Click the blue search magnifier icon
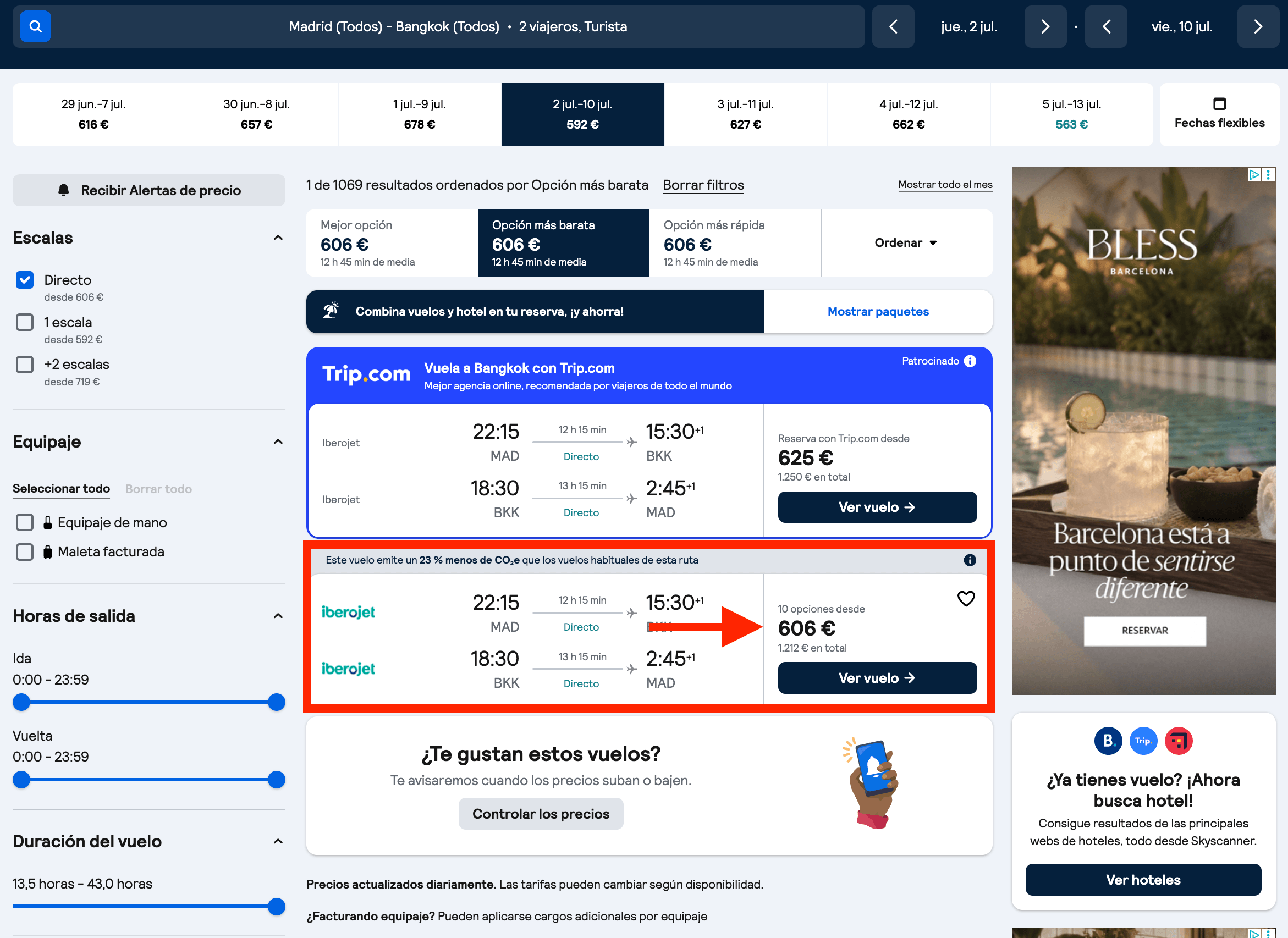This screenshot has height=938, width=1288. coord(35,27)
